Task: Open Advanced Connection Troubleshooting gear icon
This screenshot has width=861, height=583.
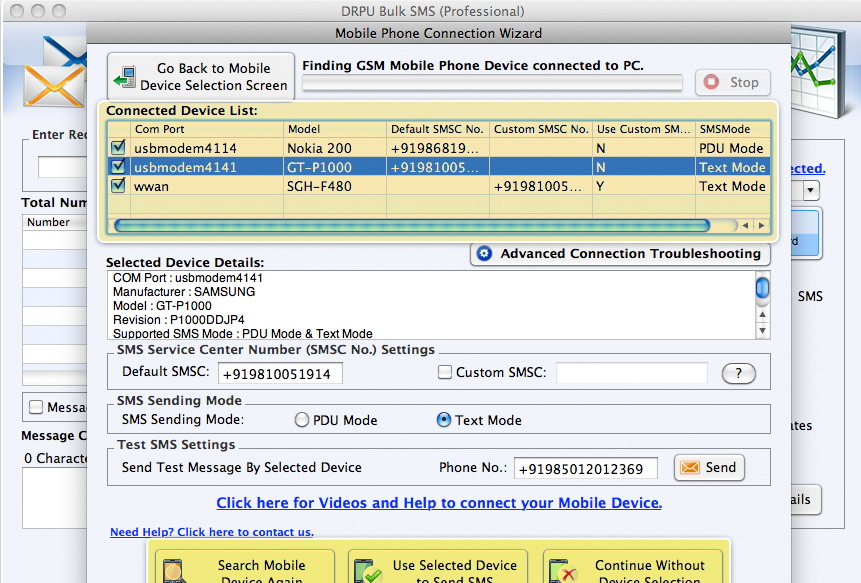Action: [485, 254]
